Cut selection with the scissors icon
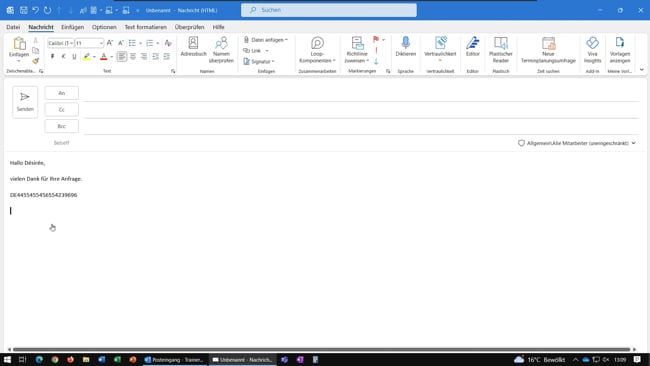The image size is (650, 366). [x=36, y=40]
